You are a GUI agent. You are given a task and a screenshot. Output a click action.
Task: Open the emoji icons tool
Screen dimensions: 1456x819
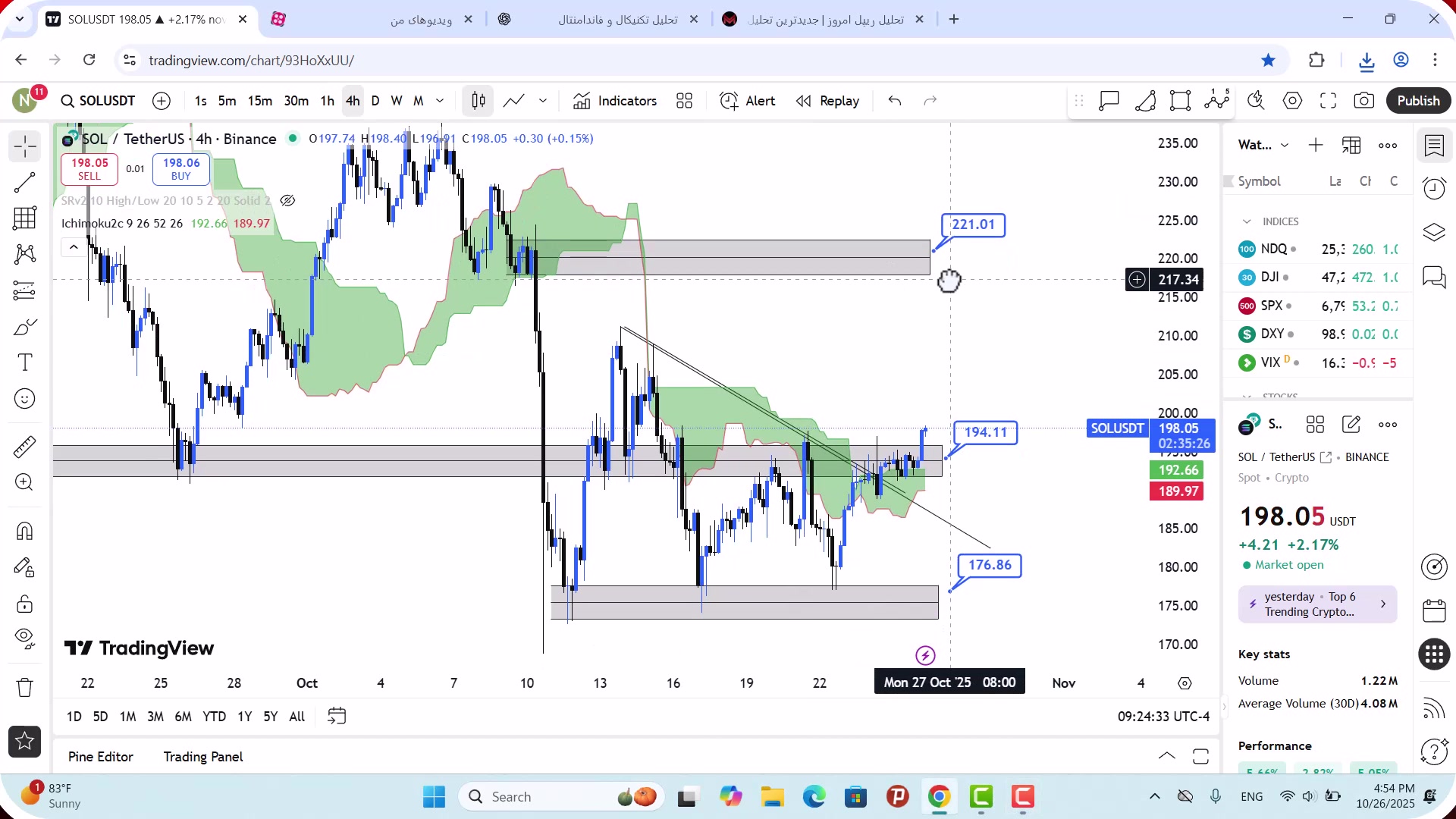pos(24,399)
